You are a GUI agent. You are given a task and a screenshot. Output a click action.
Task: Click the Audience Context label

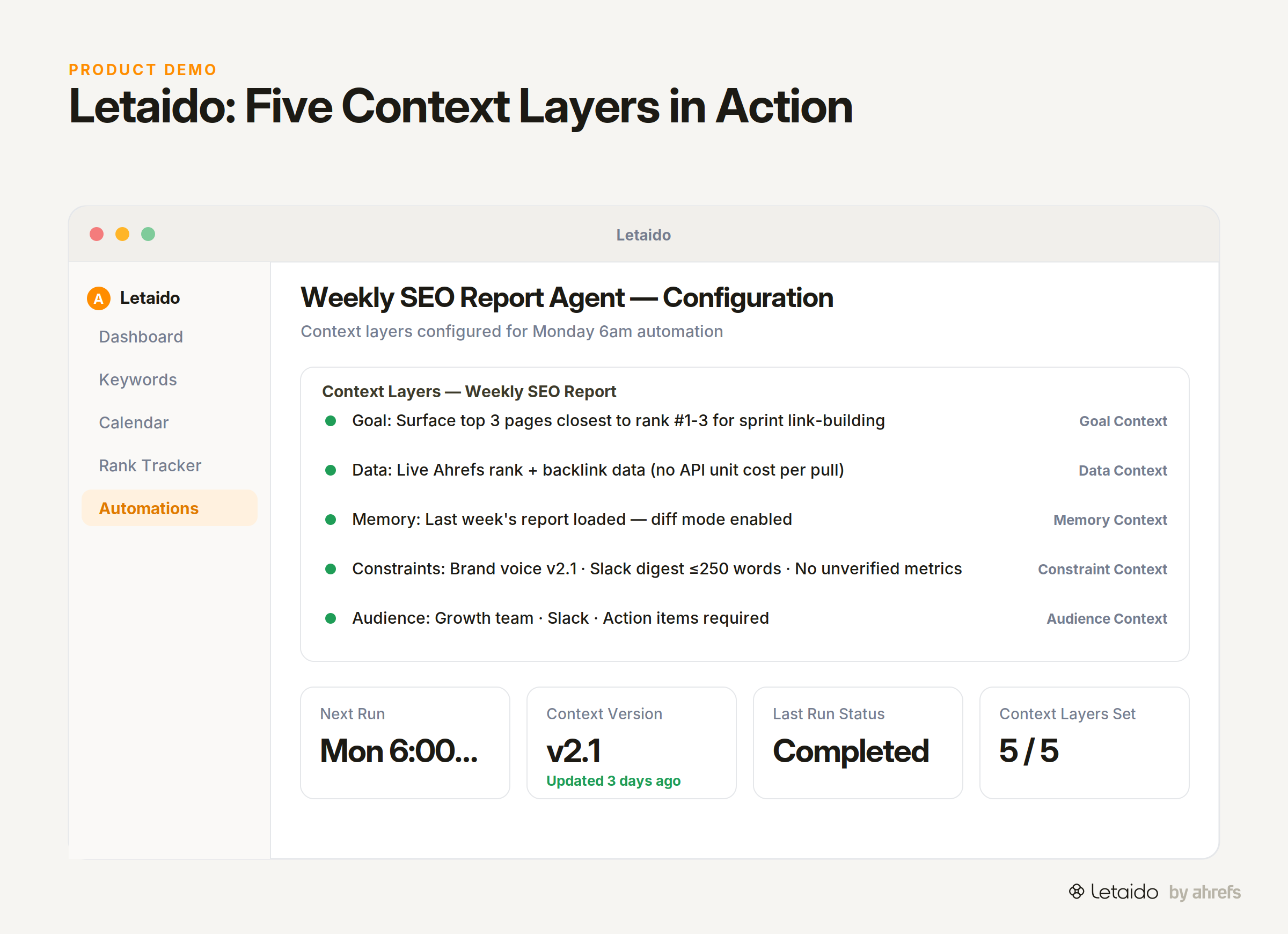pos(1107,619)
